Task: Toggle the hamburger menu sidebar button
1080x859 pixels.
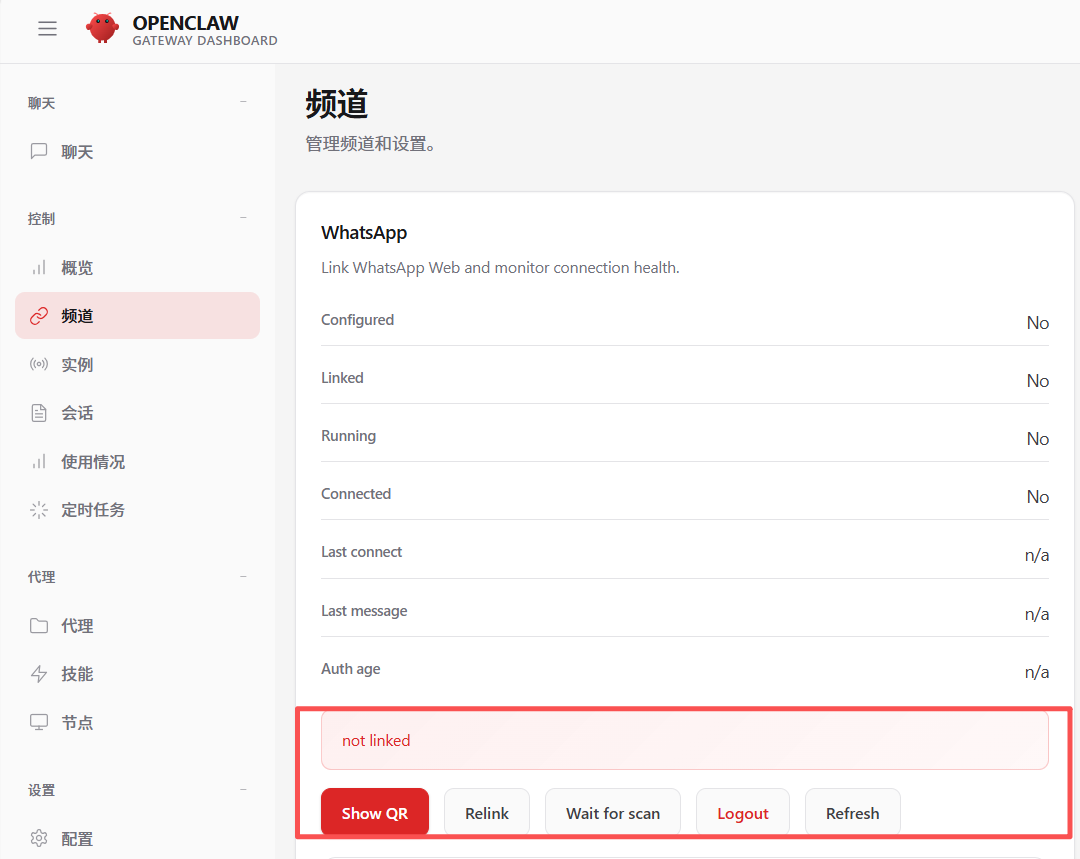Action: 47,29
